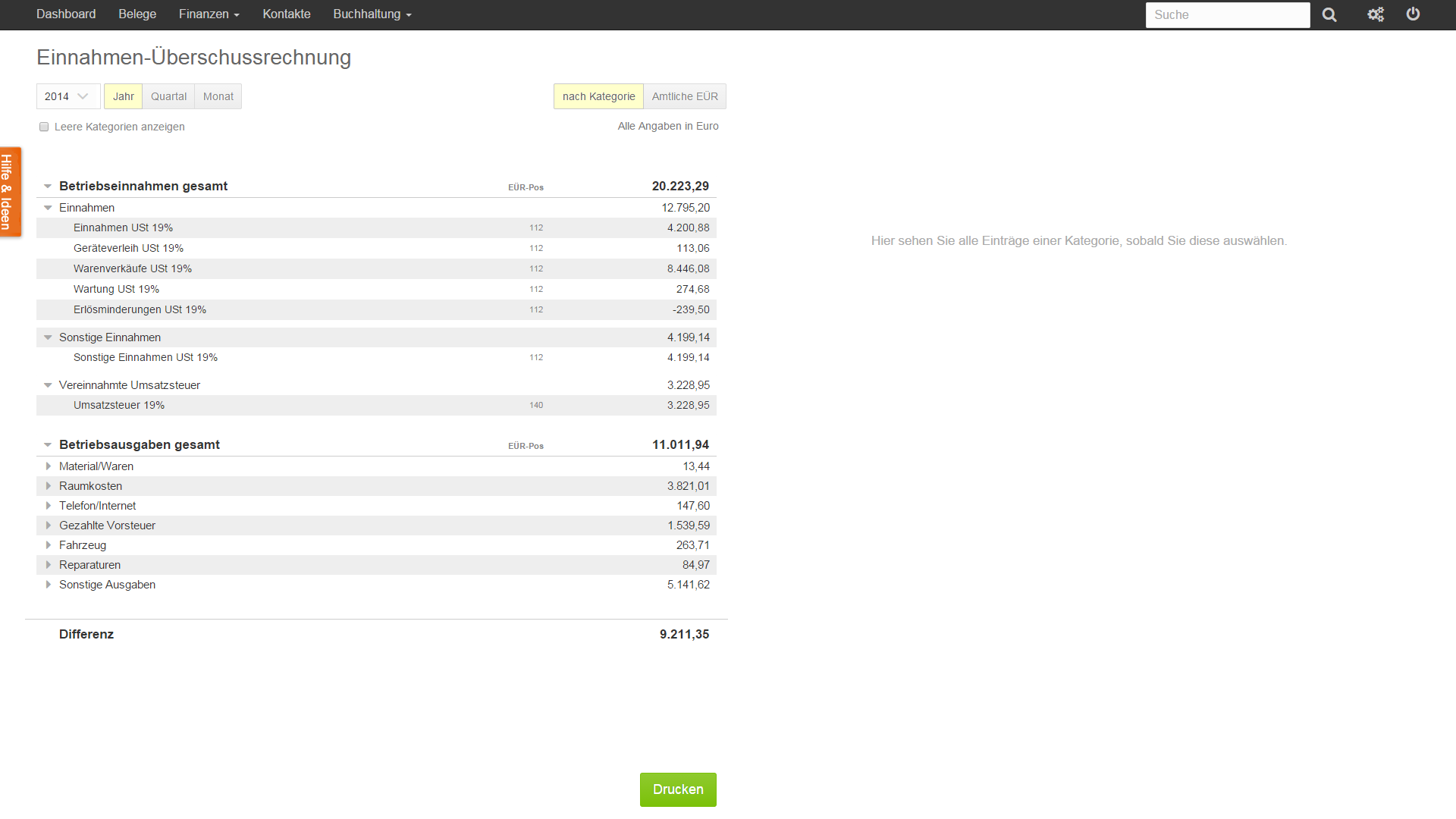Select the Warenverkäufe USt 19% row

pos(133,268)
